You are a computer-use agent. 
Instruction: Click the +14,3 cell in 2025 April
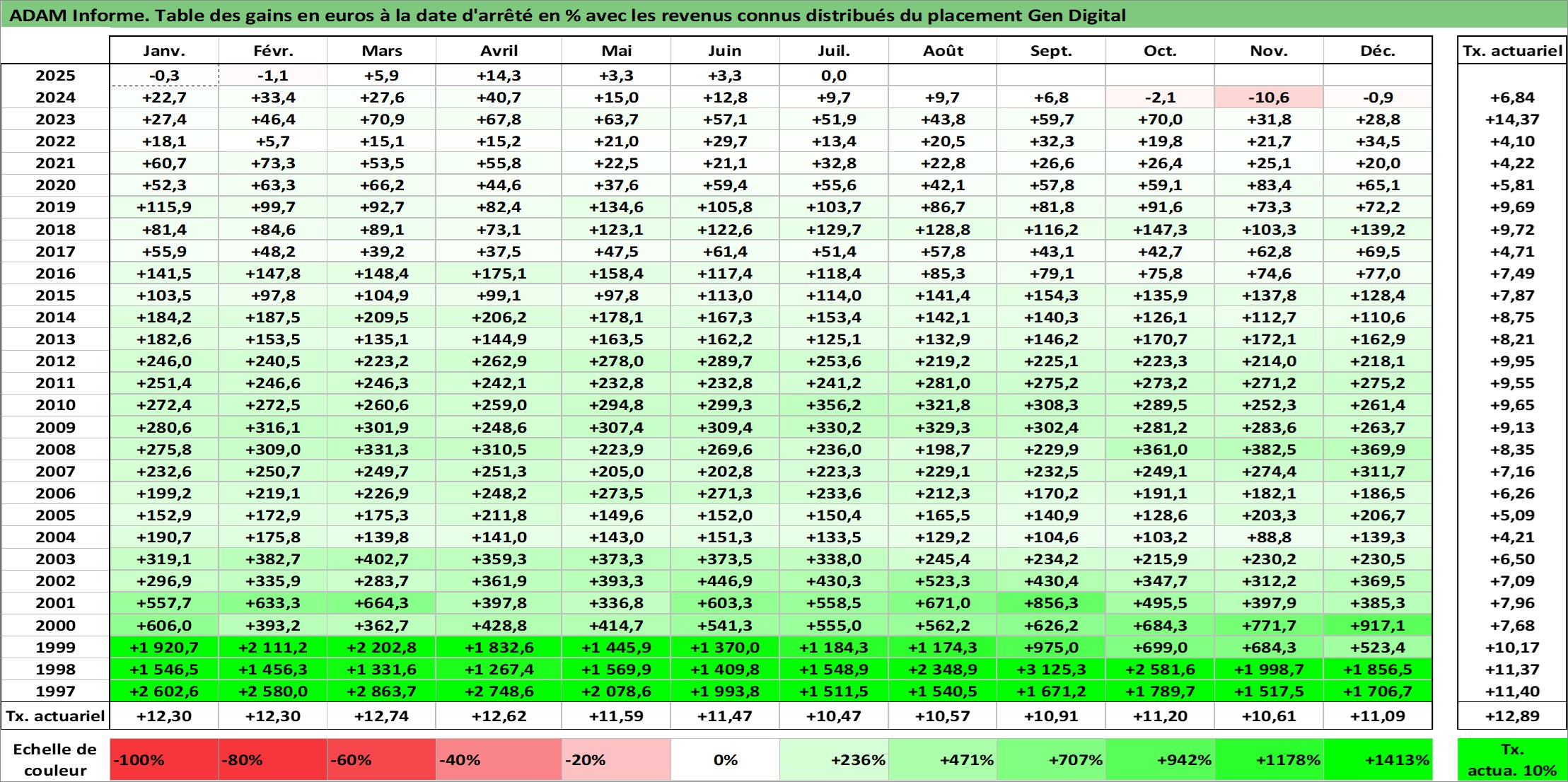coord(499,76)
